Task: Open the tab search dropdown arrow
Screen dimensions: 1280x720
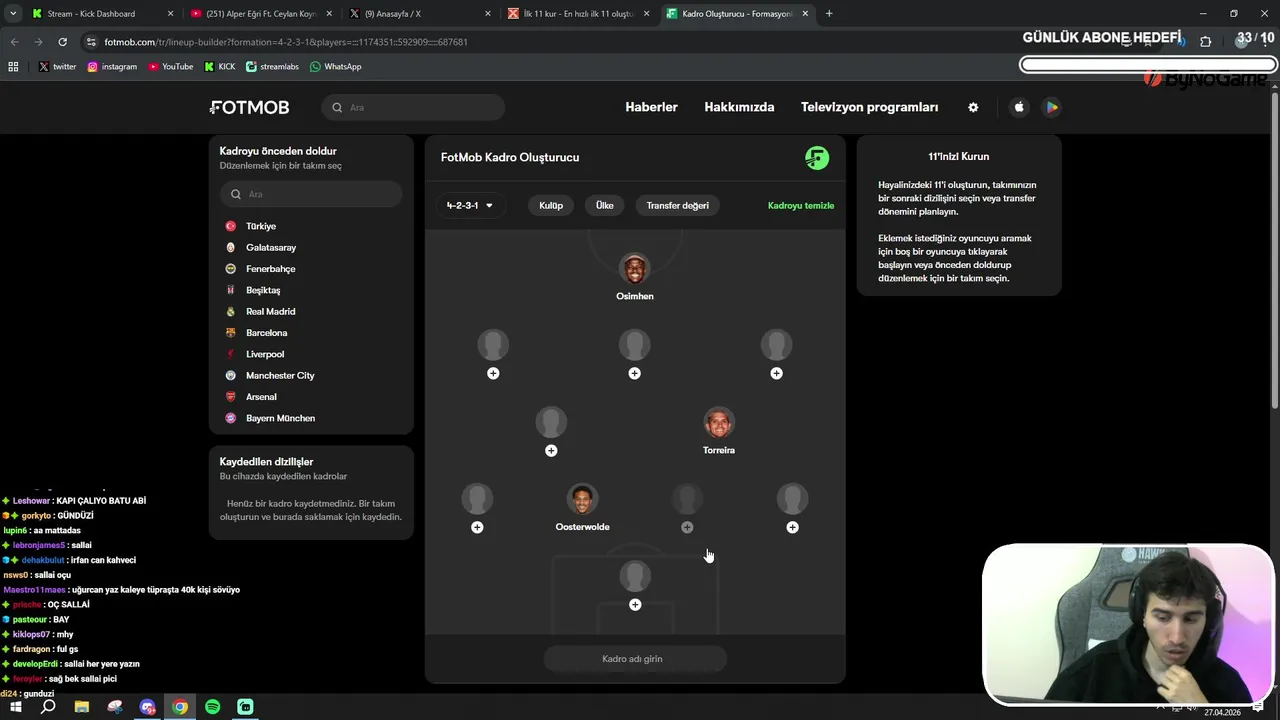Action: [13, 14]
